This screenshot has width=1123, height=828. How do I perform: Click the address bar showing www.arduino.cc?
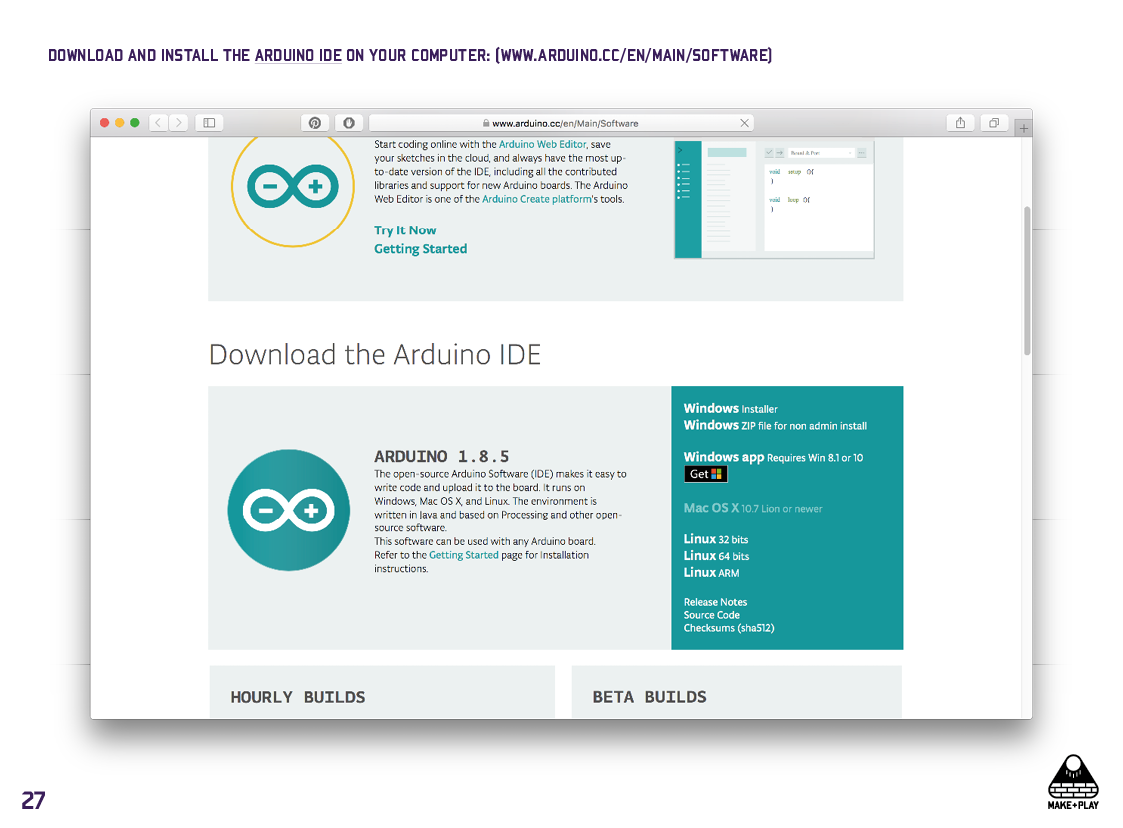coord(561,123)
